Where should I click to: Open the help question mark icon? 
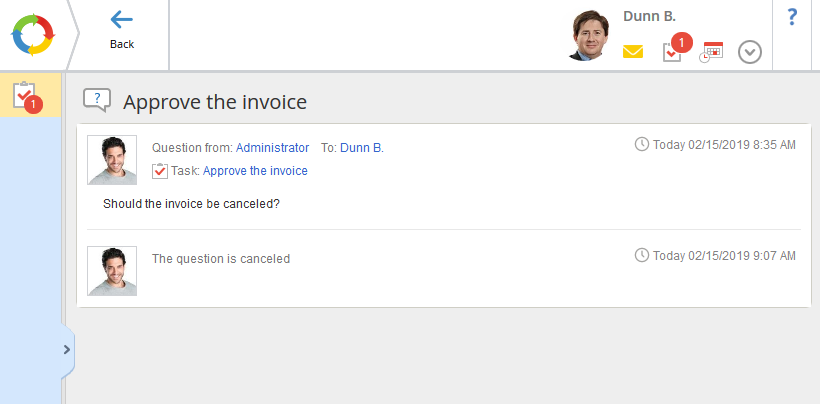[x=792, y=17]
